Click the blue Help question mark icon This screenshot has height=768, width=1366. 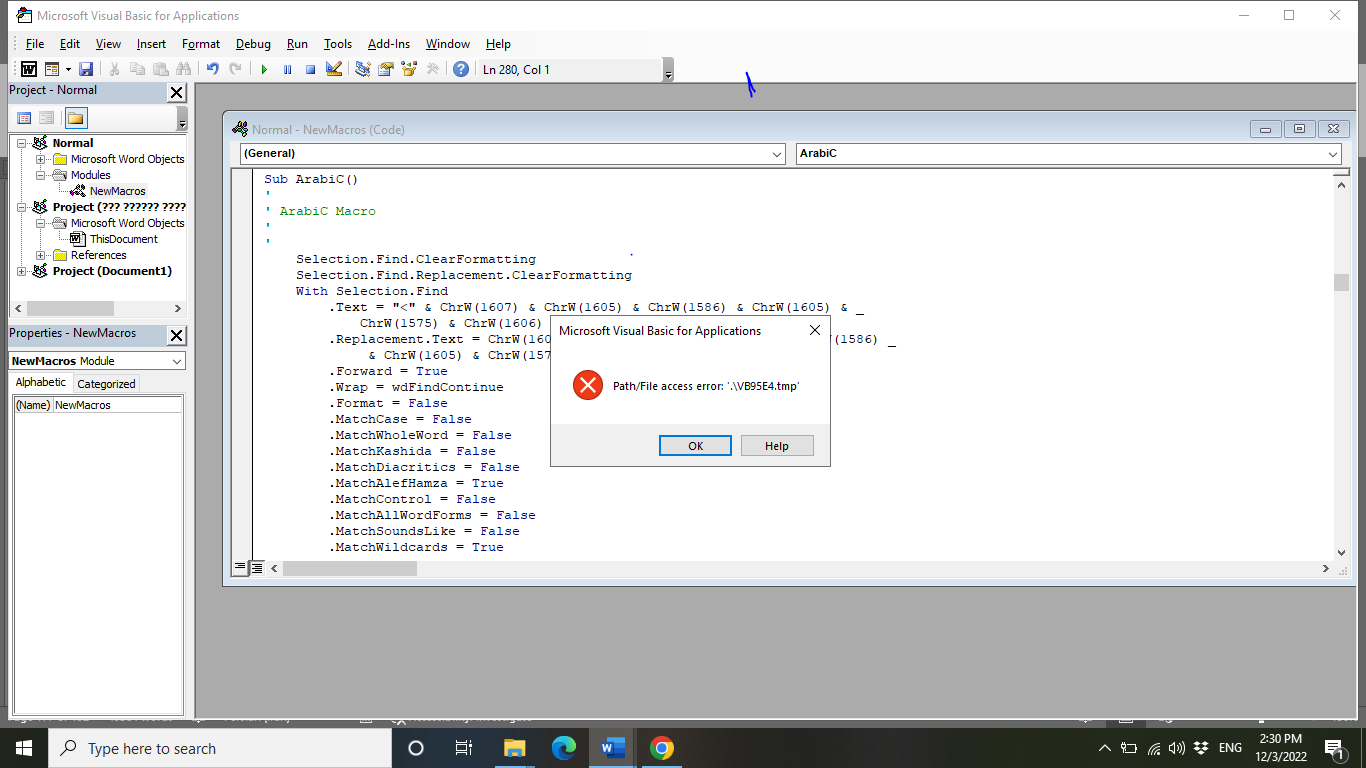(460, 69)
